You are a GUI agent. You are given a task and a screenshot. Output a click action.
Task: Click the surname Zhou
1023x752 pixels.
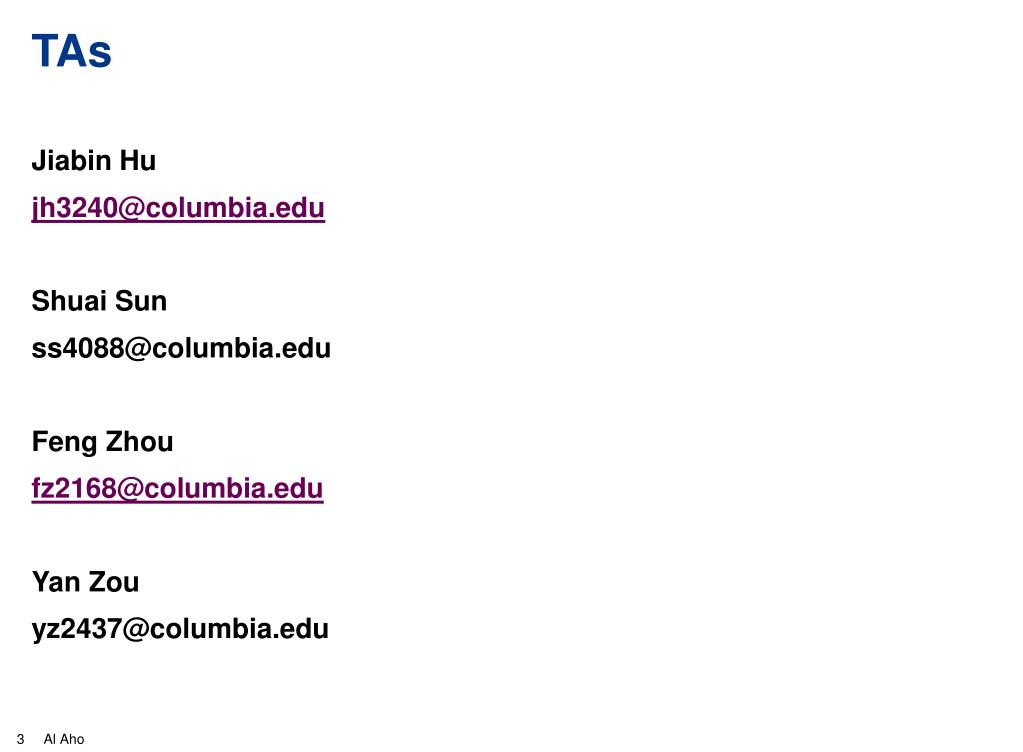(x=140, y=442)
